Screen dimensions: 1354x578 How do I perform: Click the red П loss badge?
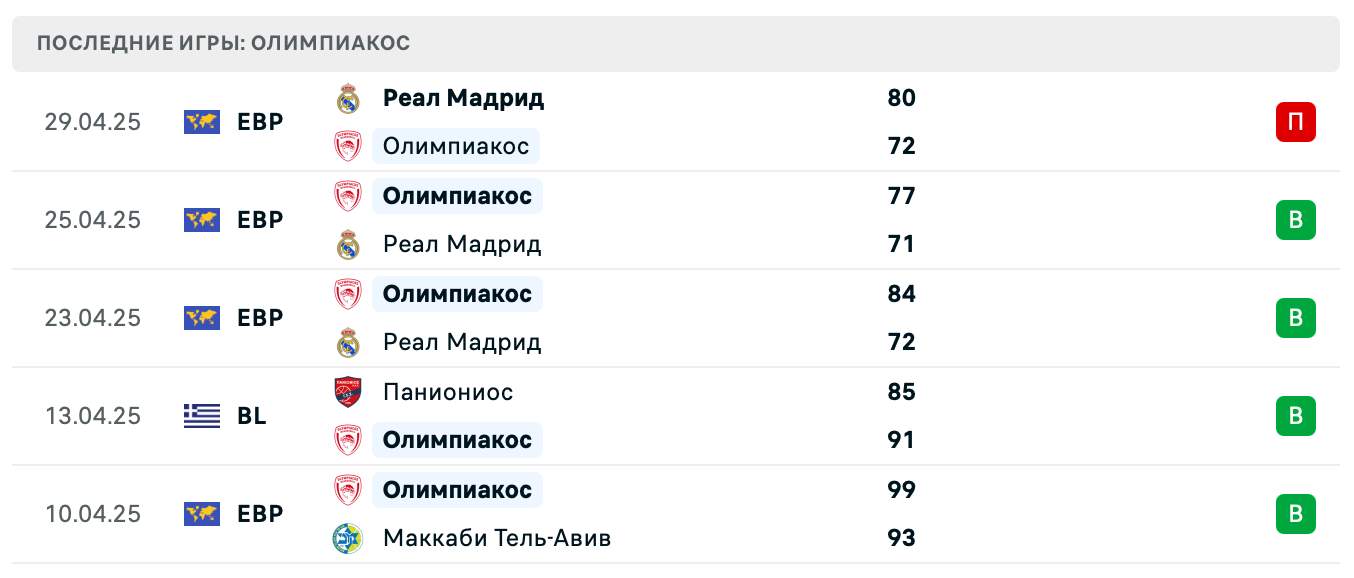click(1296, 122)
